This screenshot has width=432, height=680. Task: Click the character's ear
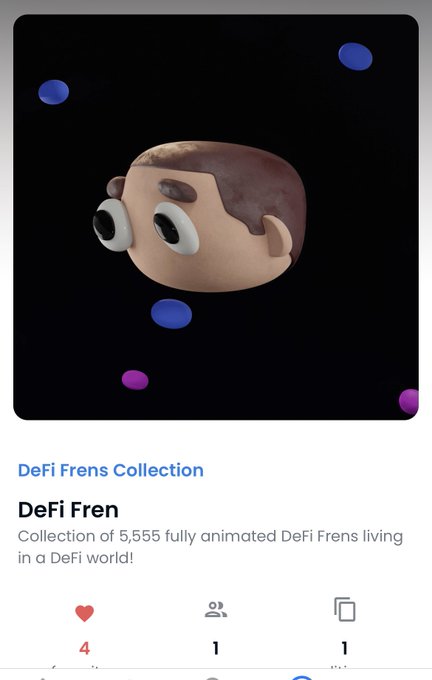(277, 236)
